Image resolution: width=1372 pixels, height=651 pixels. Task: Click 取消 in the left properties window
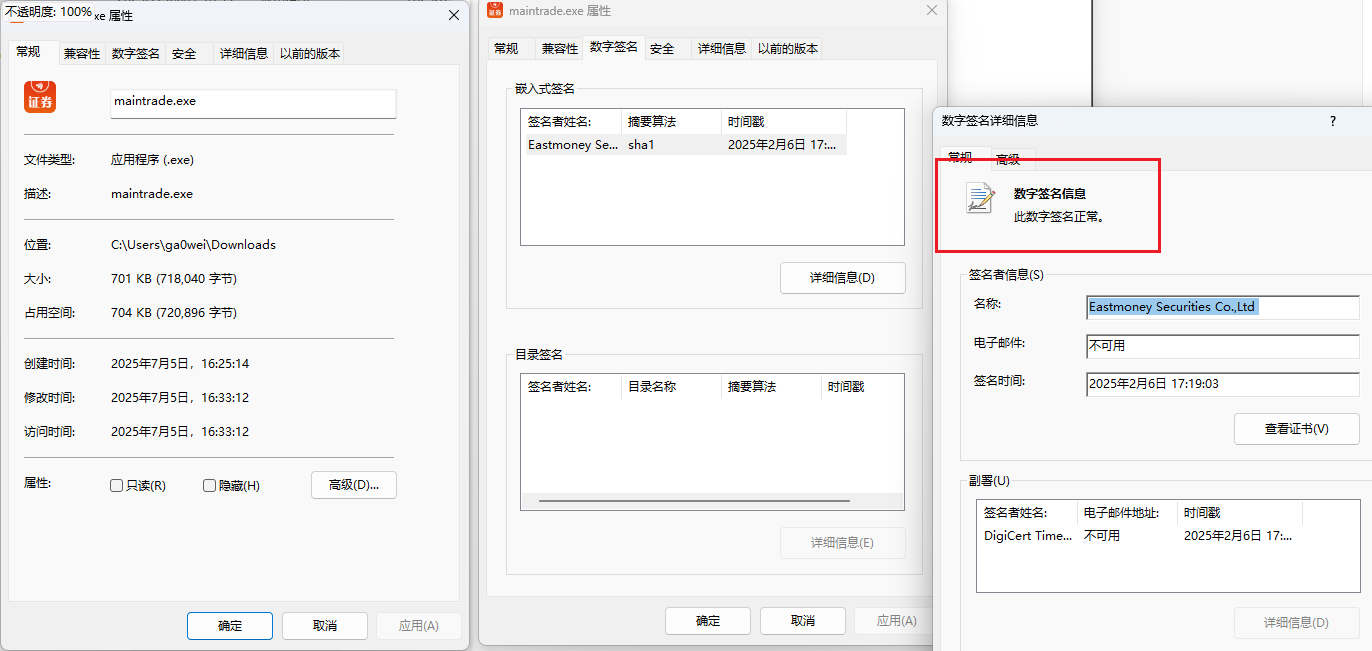[x=325, y=626]
